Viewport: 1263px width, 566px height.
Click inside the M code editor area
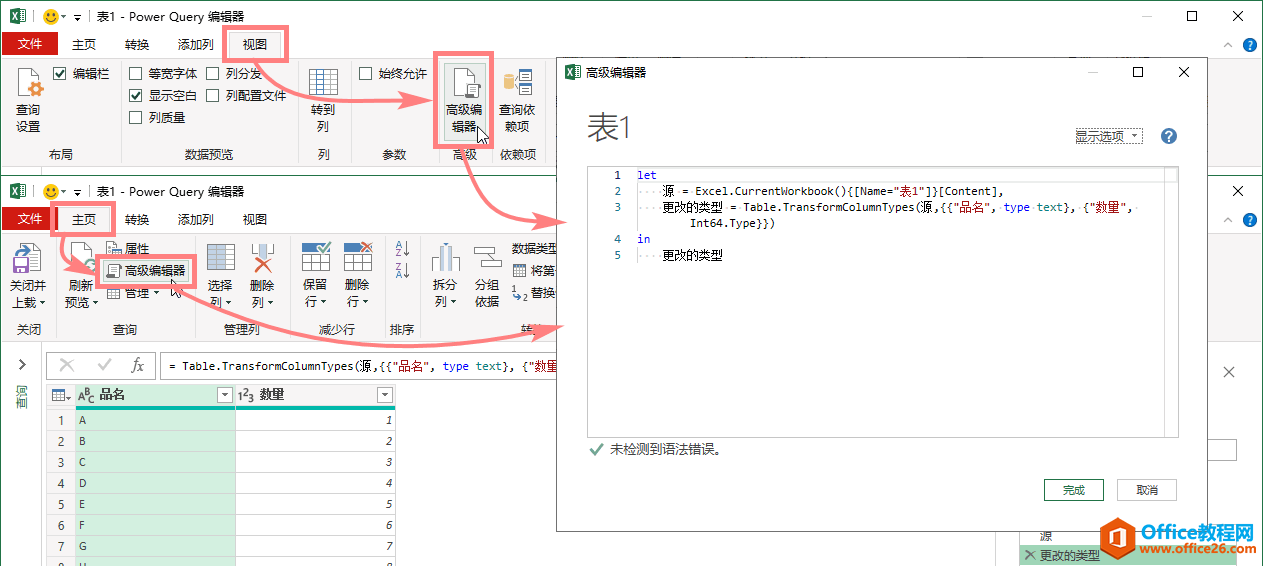pyautogui.click(x=882, y=301)
